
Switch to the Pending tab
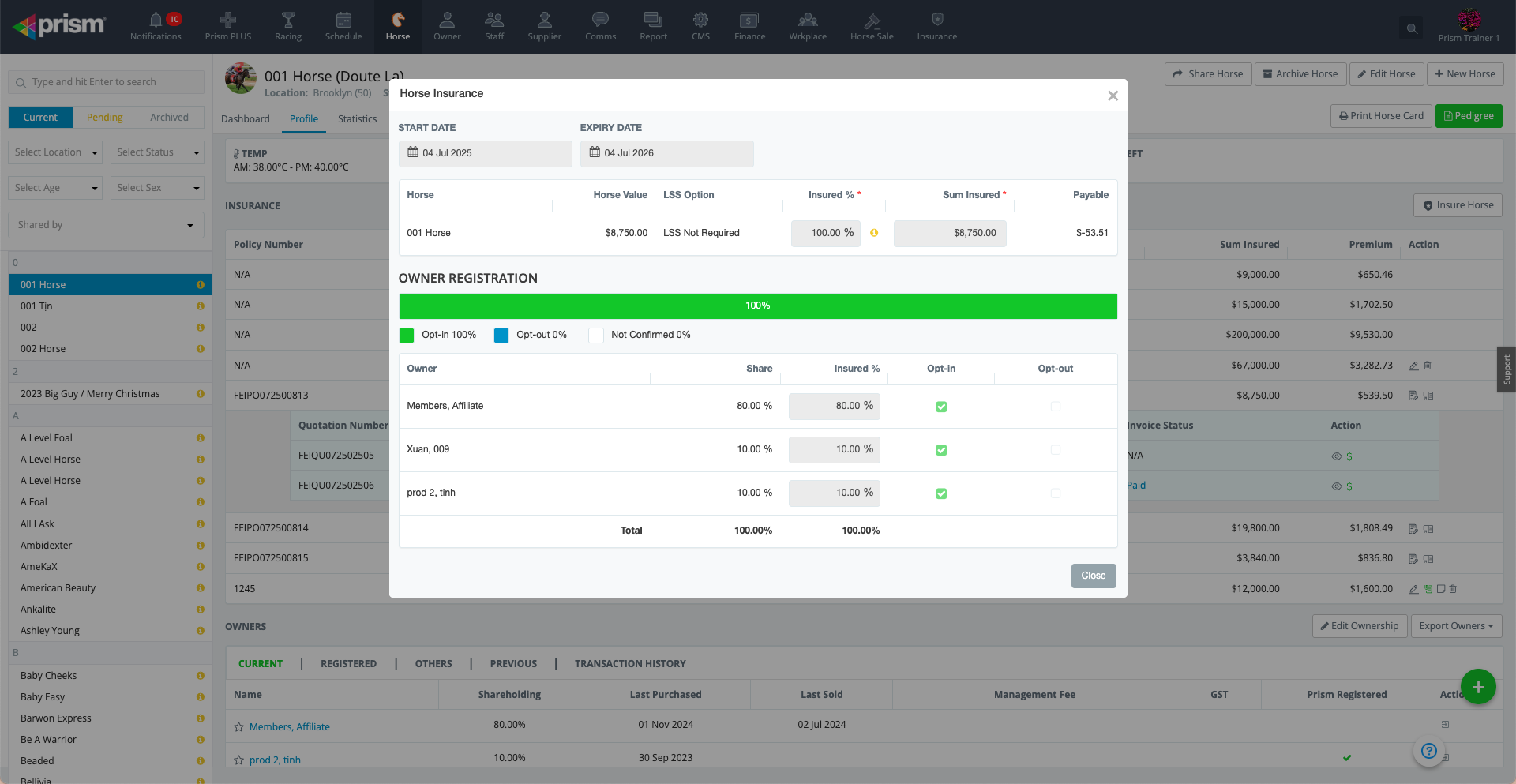[104, 118]
